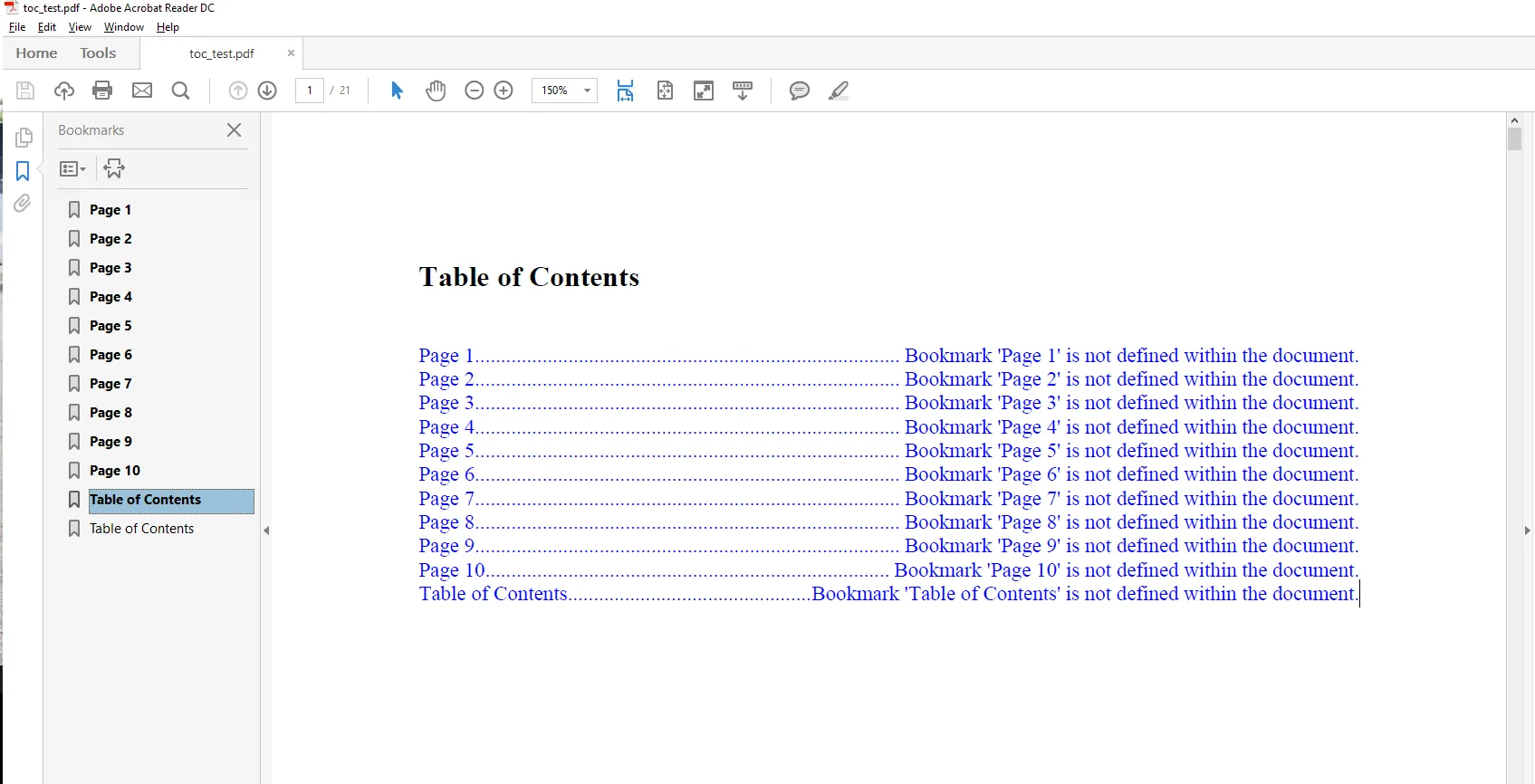Image resolution: width=1535 pixels, height=784 pixels.
Task: Open the Help menu
Action: point(168,27)
